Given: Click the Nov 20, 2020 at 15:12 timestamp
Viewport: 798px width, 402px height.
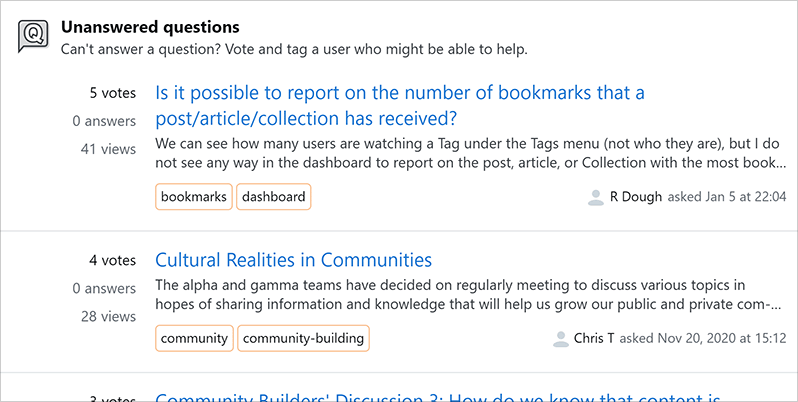Looking at the screenshot, I should (710, 339).
